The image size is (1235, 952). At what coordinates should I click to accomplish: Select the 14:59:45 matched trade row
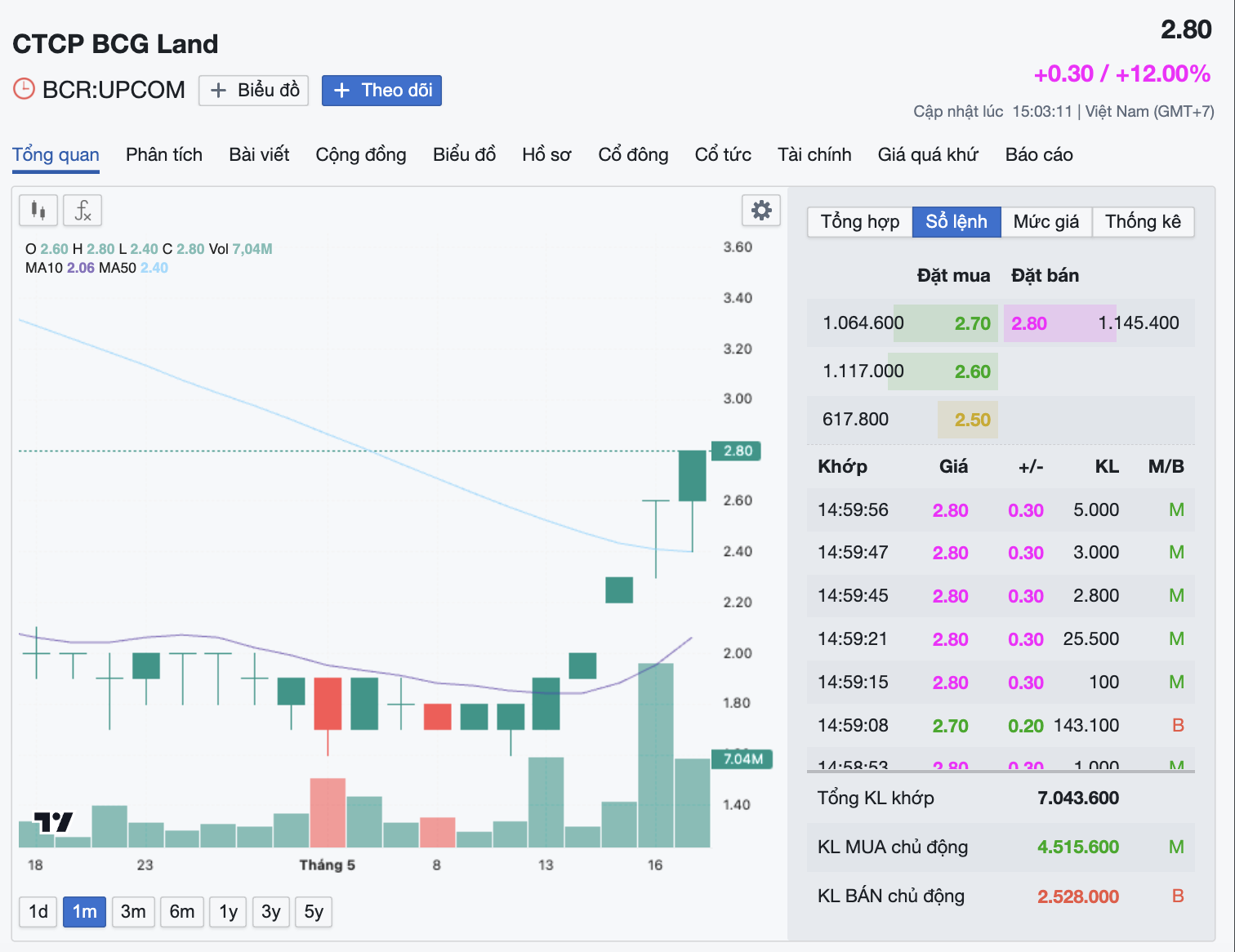click(x=1001, y=596)
